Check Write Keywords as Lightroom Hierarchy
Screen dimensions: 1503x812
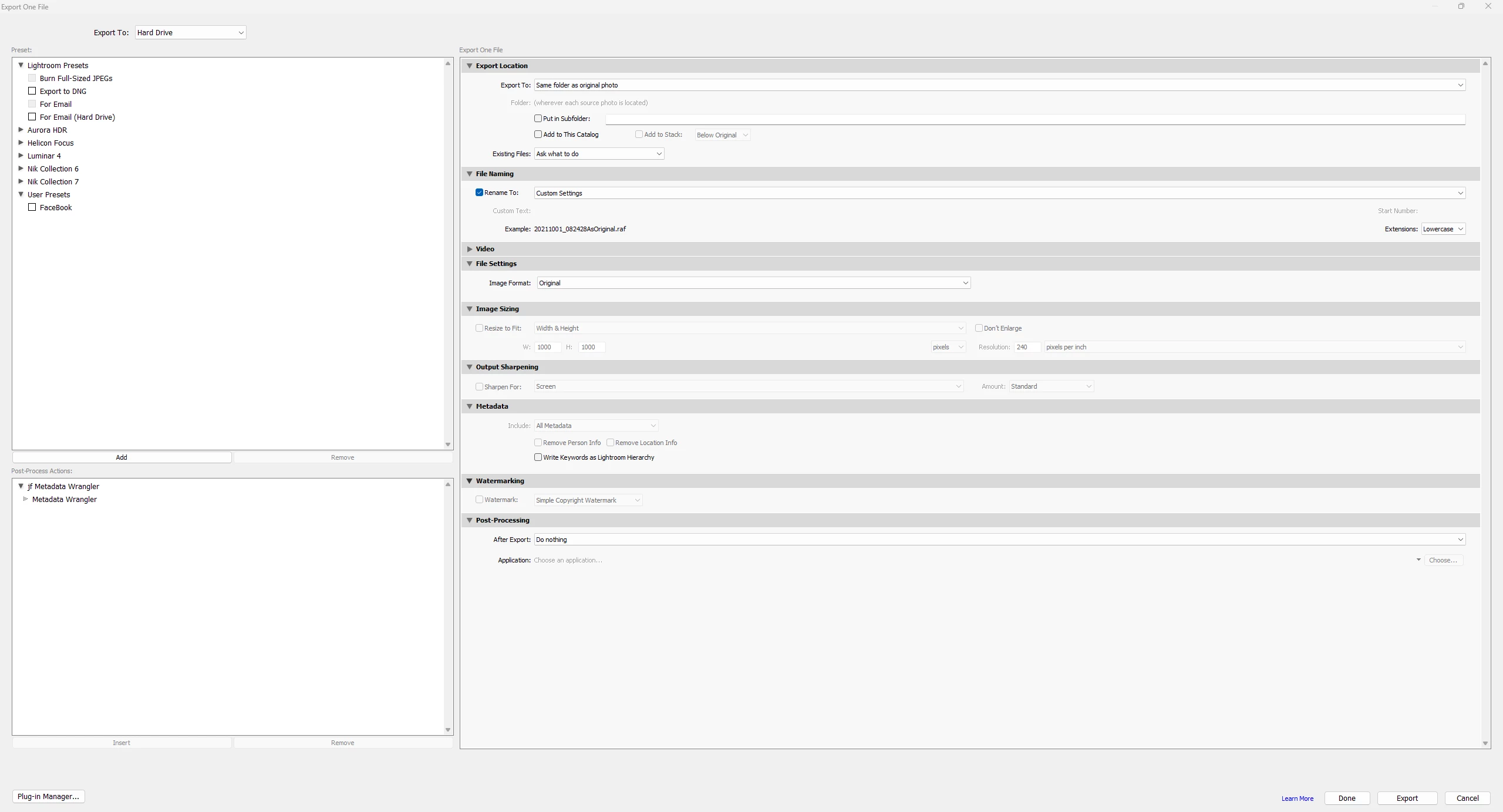click(x=538, y=457)
